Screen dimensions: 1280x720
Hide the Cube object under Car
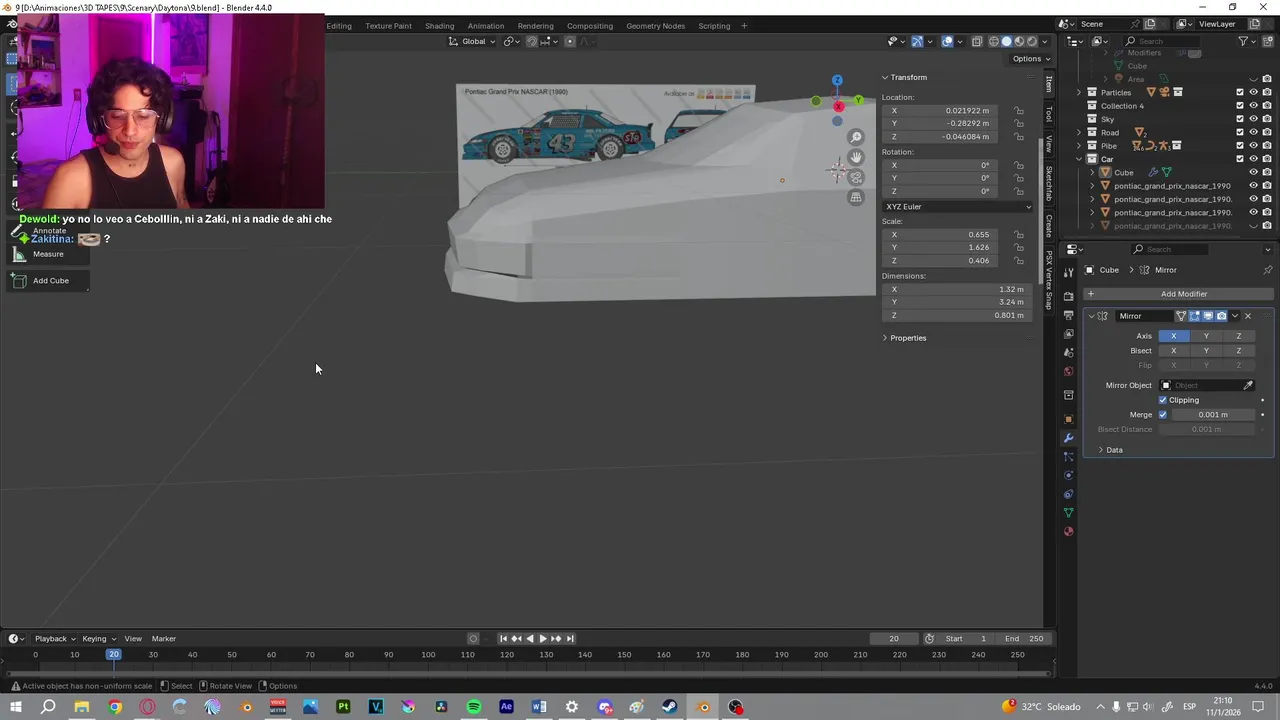1254,172
